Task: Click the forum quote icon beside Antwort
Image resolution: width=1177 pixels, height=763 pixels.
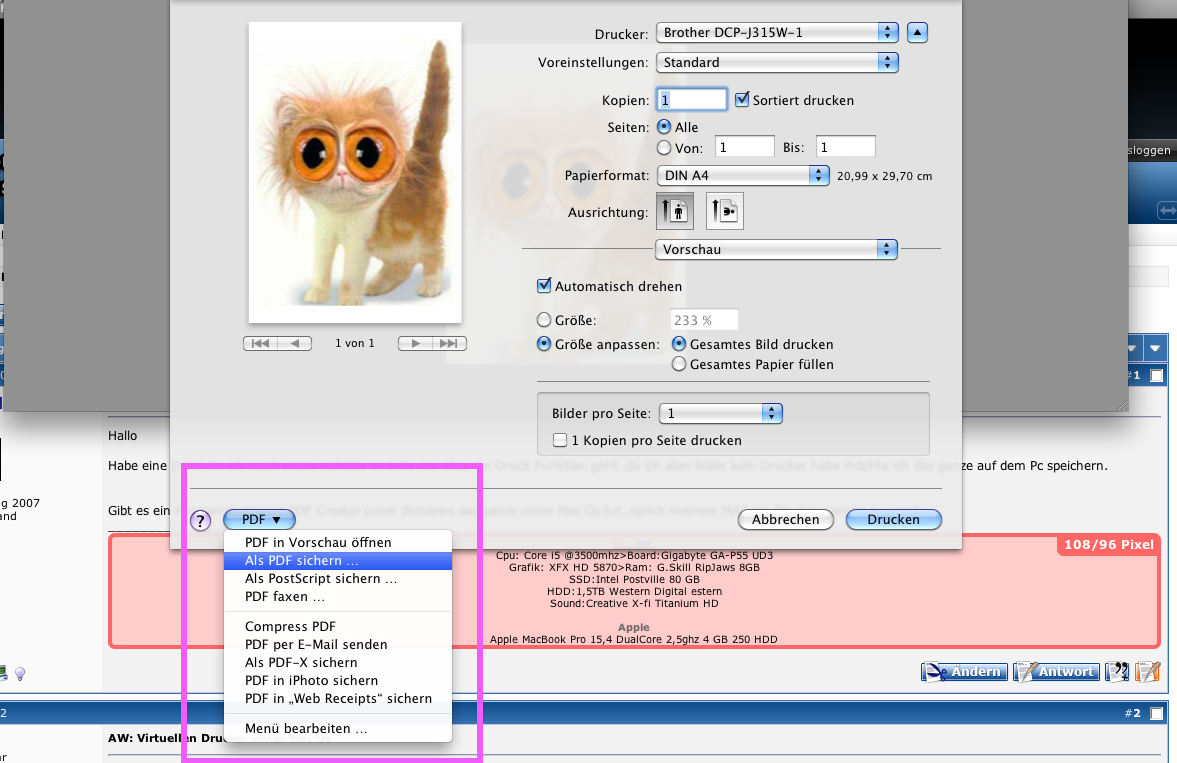Action: [x=1117, y=671]
